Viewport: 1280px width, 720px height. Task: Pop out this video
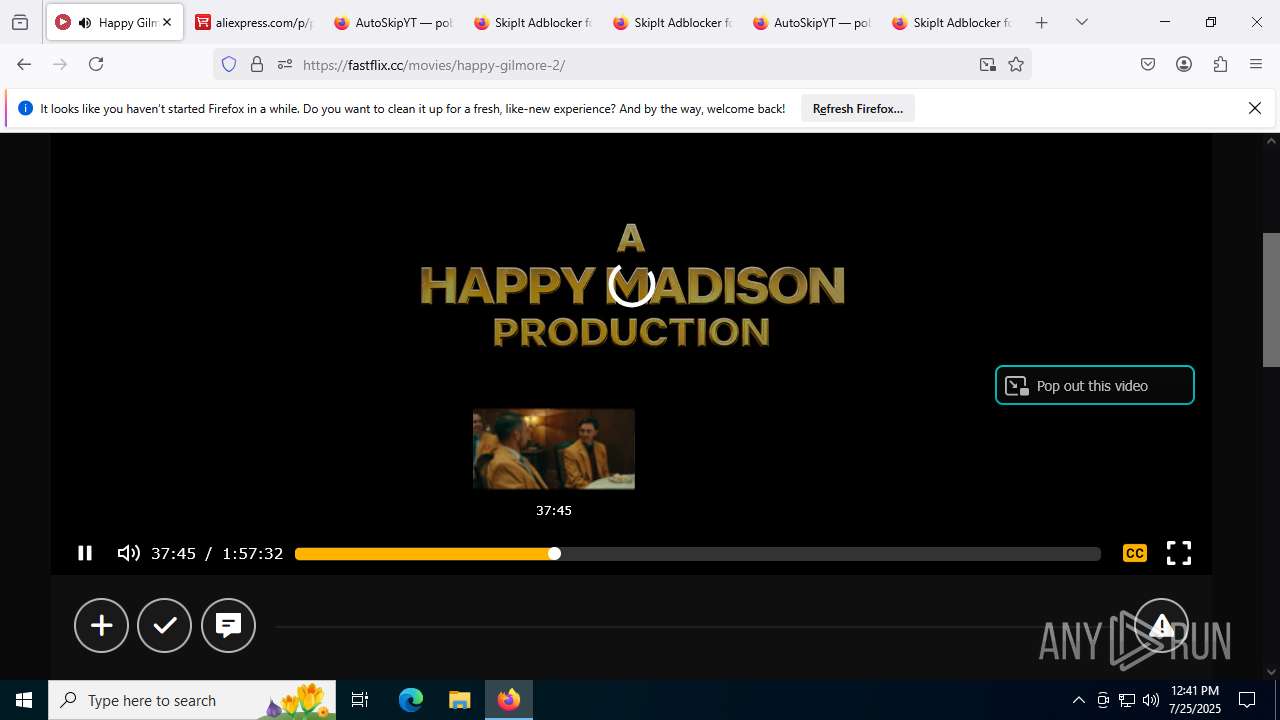[x=1095, y=385]
